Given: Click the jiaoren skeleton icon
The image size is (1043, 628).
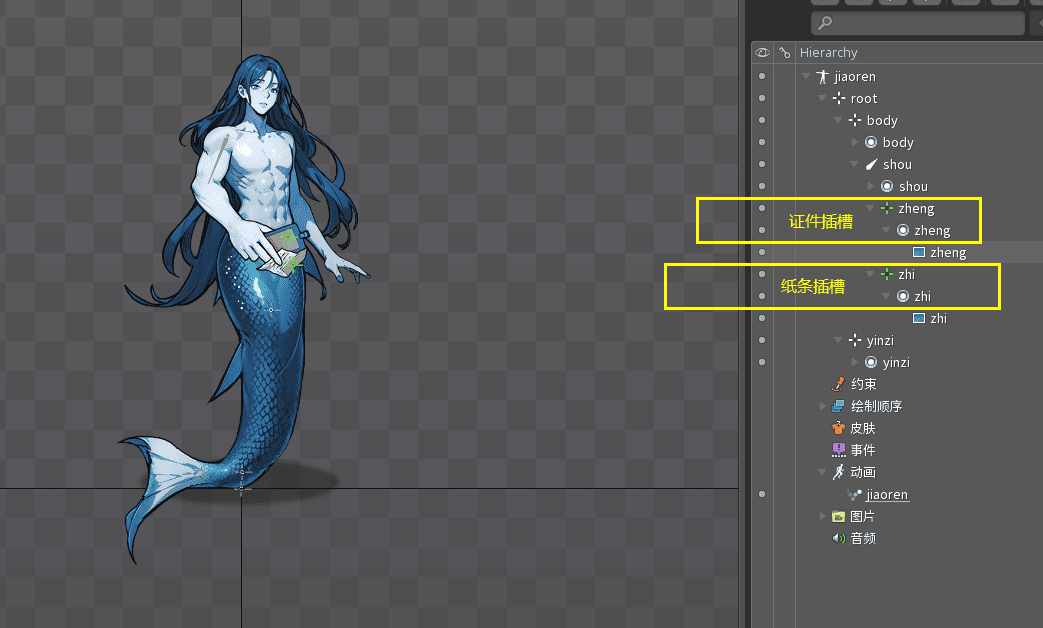Looking at the screenshot, I should 822,76.
